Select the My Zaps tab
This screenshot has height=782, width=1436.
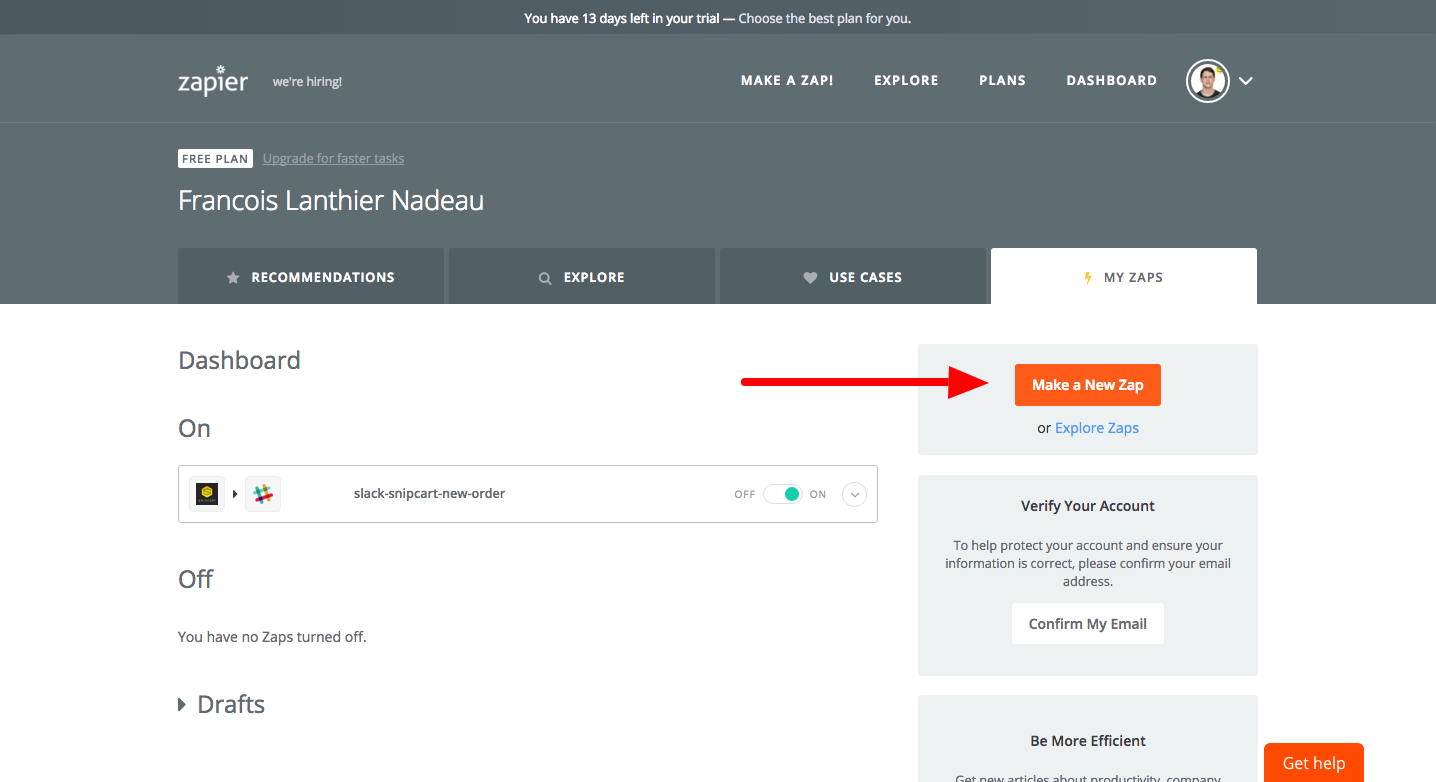tap(1124, 276)
